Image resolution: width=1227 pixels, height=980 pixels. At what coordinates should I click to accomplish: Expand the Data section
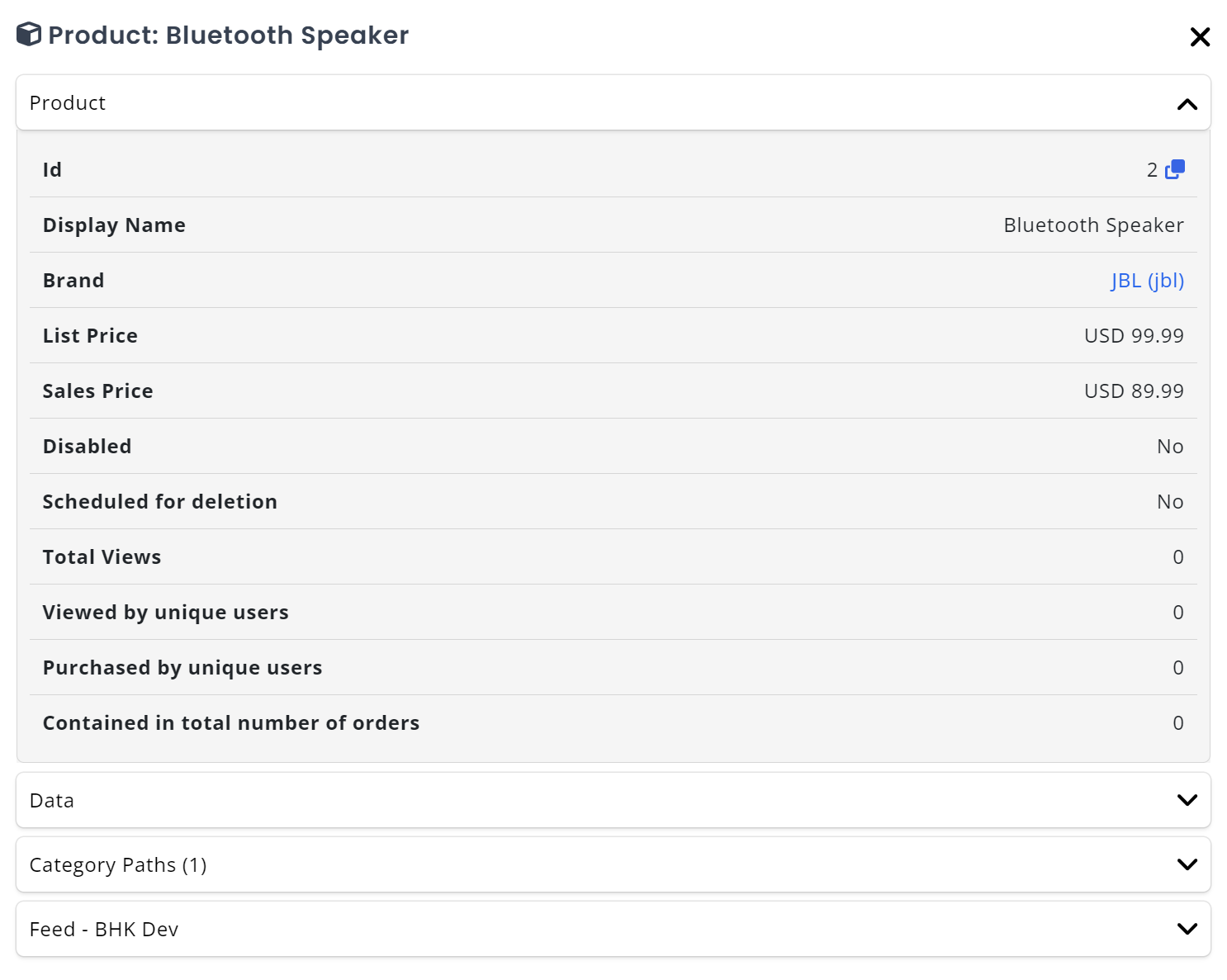(1187, 799)
